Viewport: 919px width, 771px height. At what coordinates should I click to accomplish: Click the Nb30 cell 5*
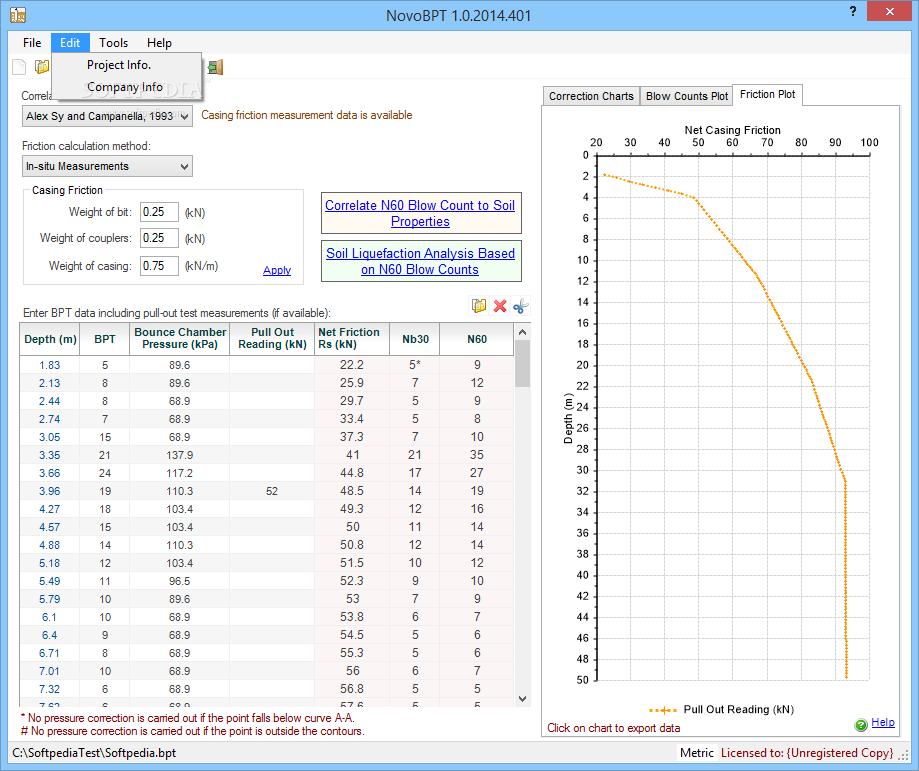click(x=415, y=365)
